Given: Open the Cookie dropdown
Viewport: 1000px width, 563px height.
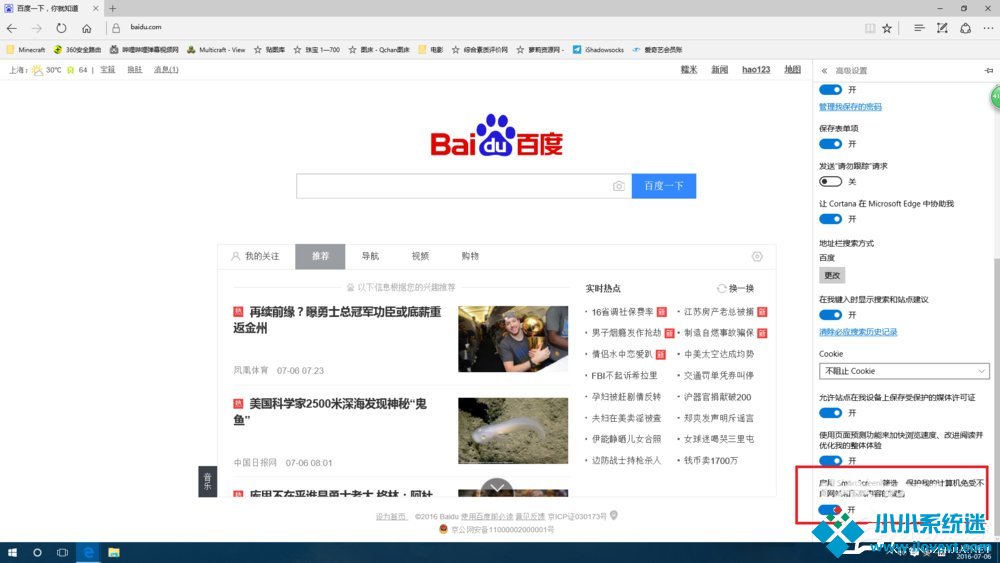Looking at the screenshot, I should tap(904, 371).
